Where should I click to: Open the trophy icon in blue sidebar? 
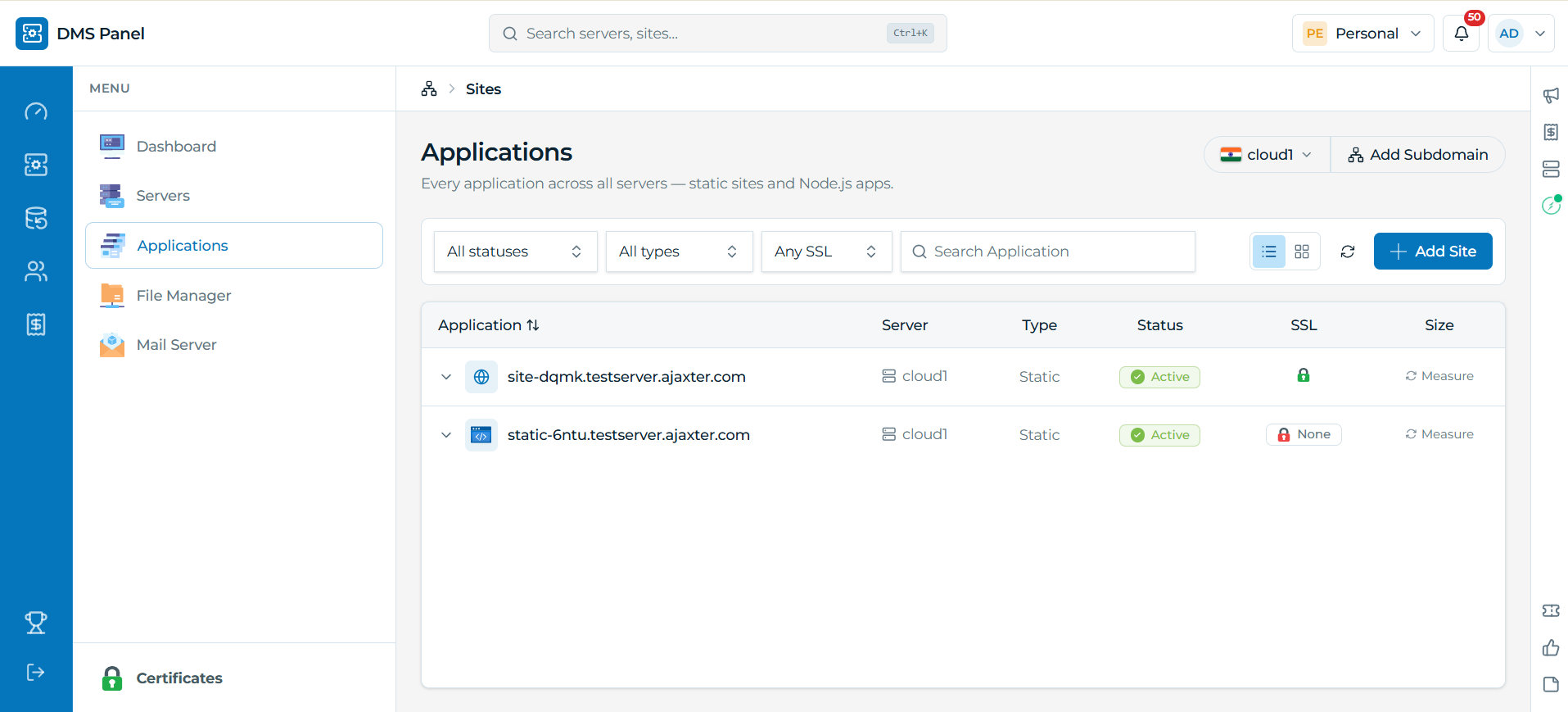[x=36, y=623]
